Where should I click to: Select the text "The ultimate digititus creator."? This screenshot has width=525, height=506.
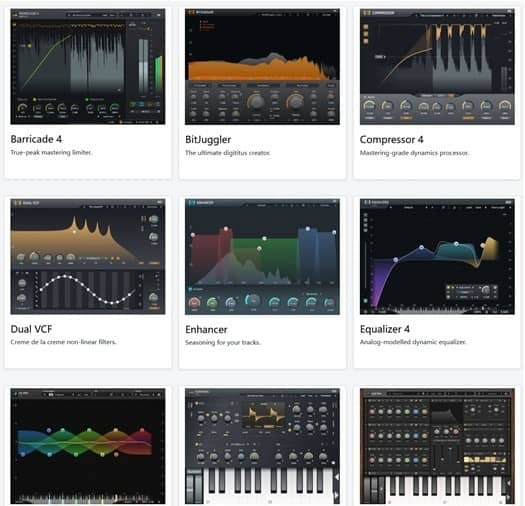(228, 153)
